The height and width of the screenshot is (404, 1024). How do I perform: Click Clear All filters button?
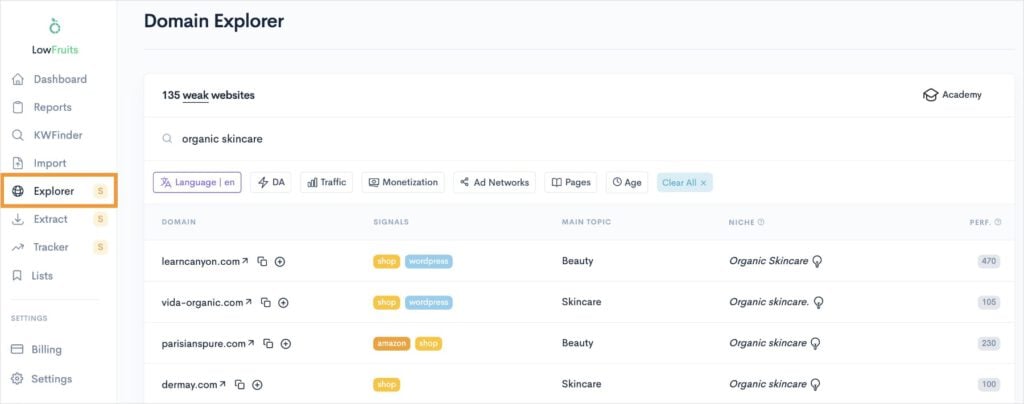pyautogui.click(x=684, y=183)
